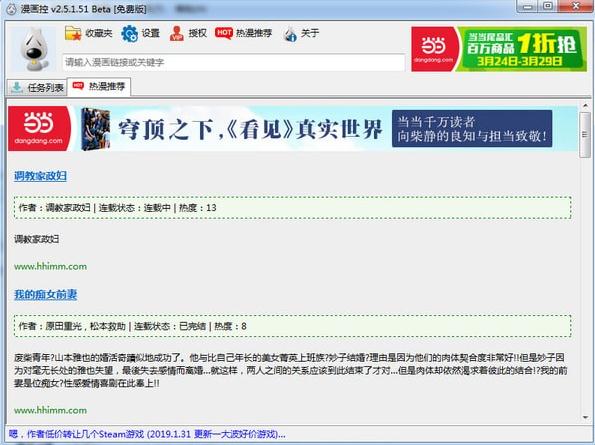Open the 关于 about info icon
The height and width of the screenshot is (445, 595).
[290, 34]
